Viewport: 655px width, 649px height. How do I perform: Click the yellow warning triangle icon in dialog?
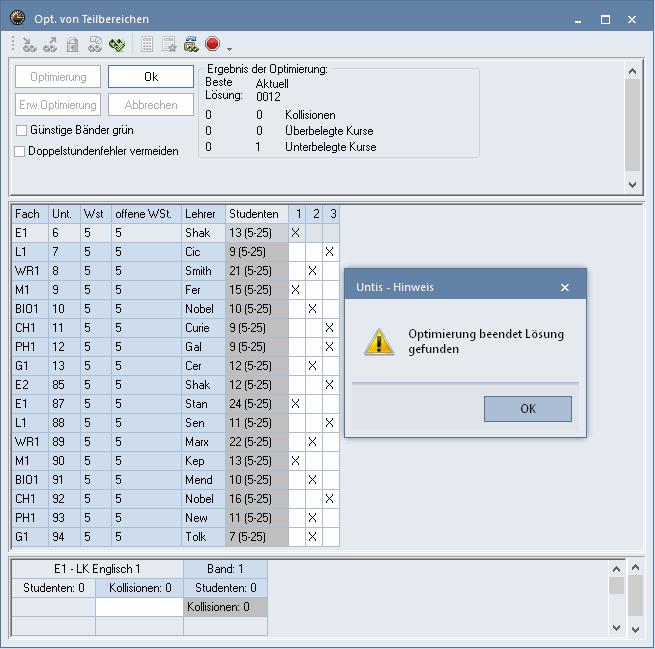pos(379,342)
